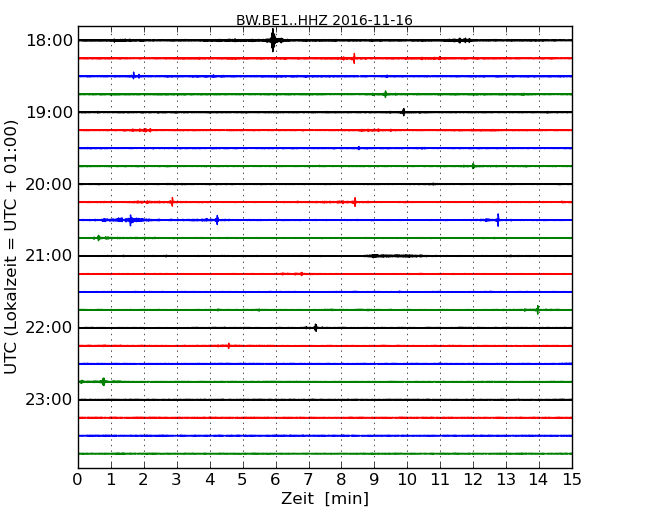Select the red spike near minute 8 on 18:15 trace
Image resolution: width=650 pixels, height=520 pixels.
[x=354, y=58]
